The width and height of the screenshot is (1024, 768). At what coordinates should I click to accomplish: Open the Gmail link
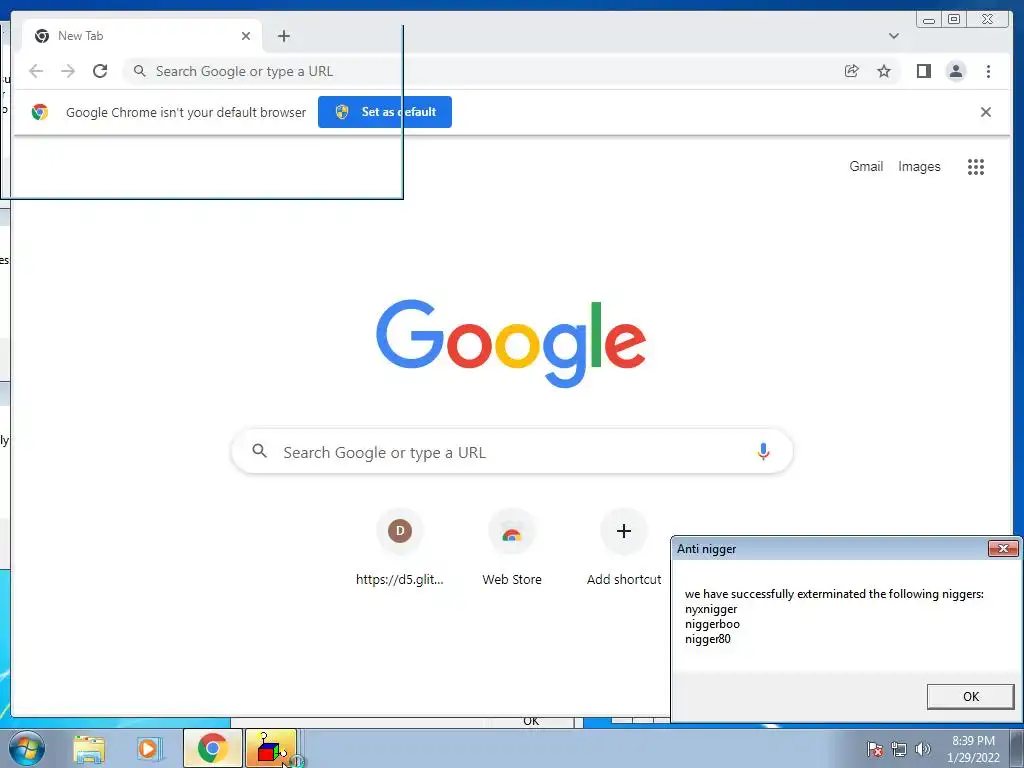point(866,167)
